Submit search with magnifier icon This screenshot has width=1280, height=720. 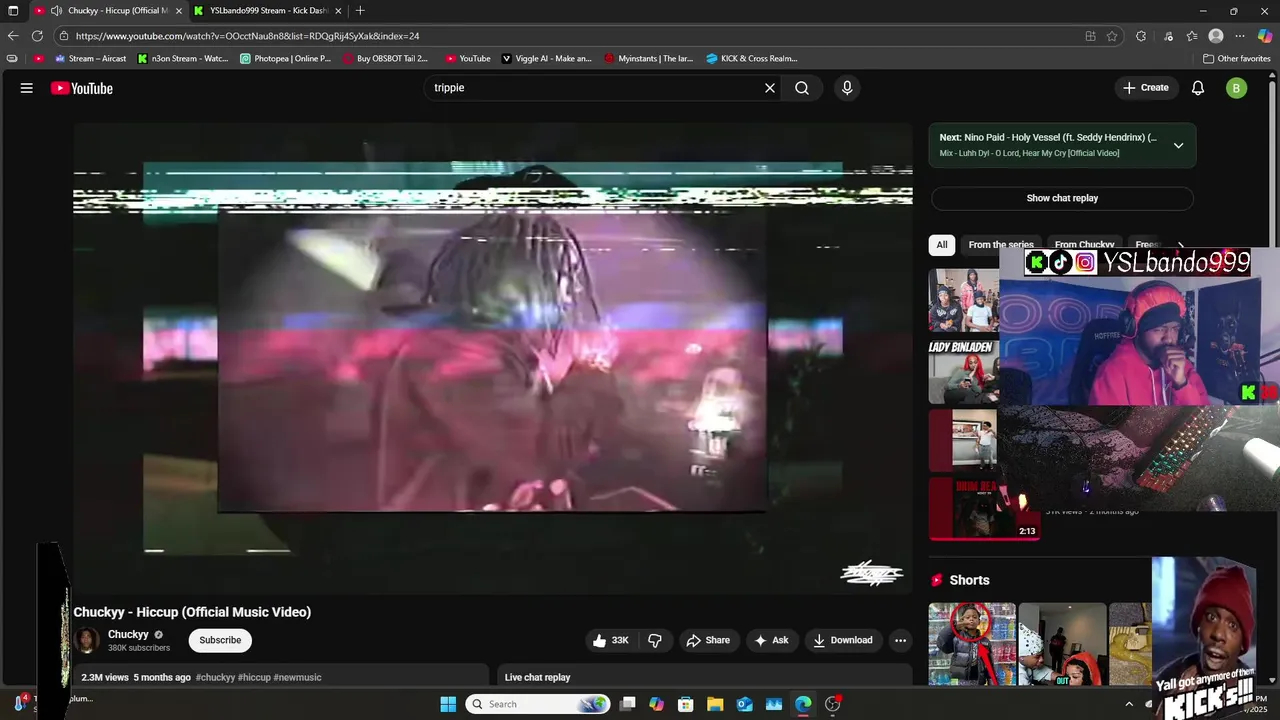[802, 88]
